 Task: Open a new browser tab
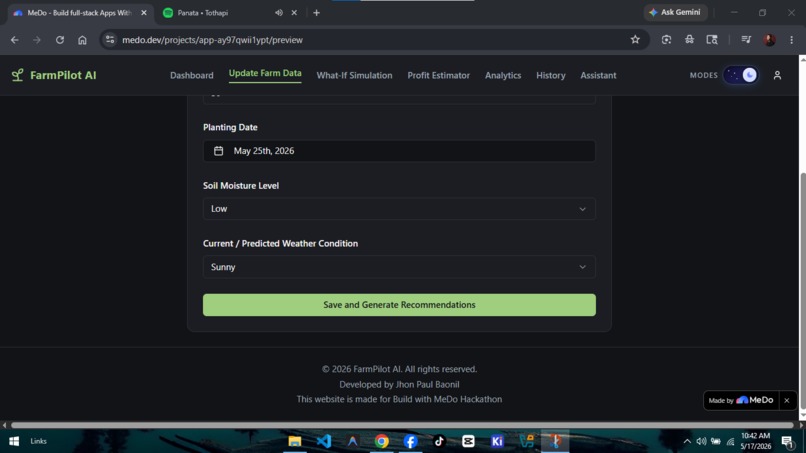tap(317, 13)
